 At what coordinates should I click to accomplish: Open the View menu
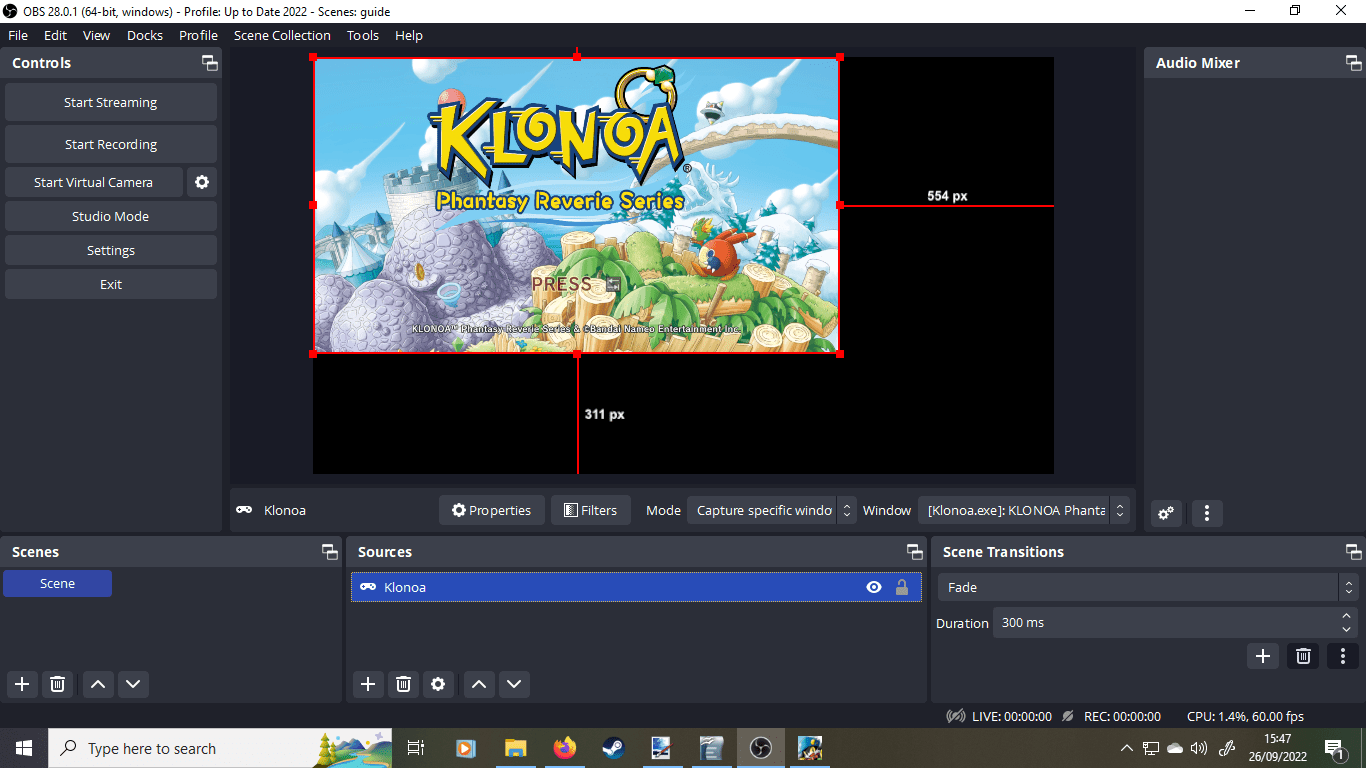tap(97, 35)
